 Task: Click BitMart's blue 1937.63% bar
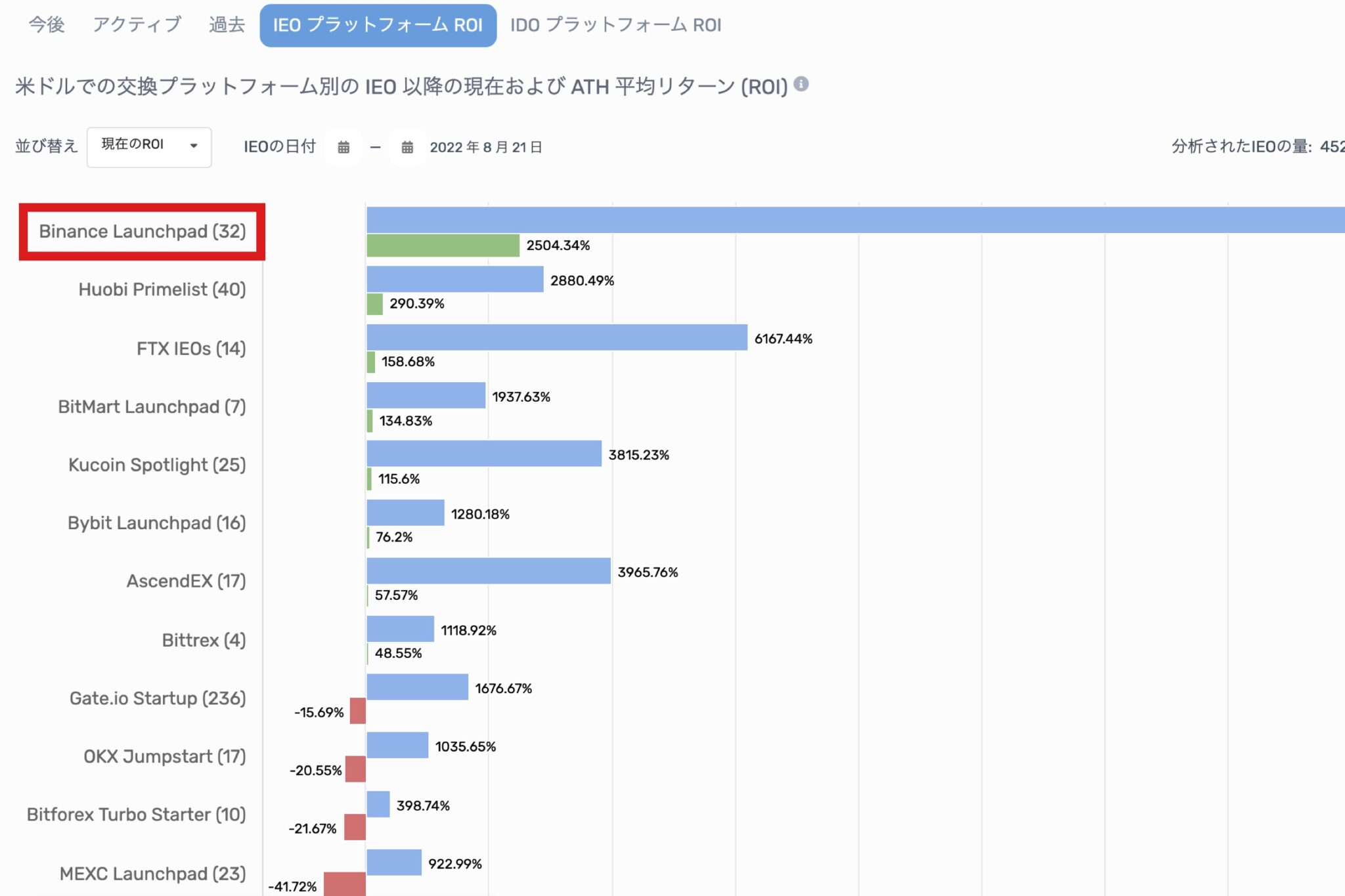pyautogui.click(x=426, y=395)
